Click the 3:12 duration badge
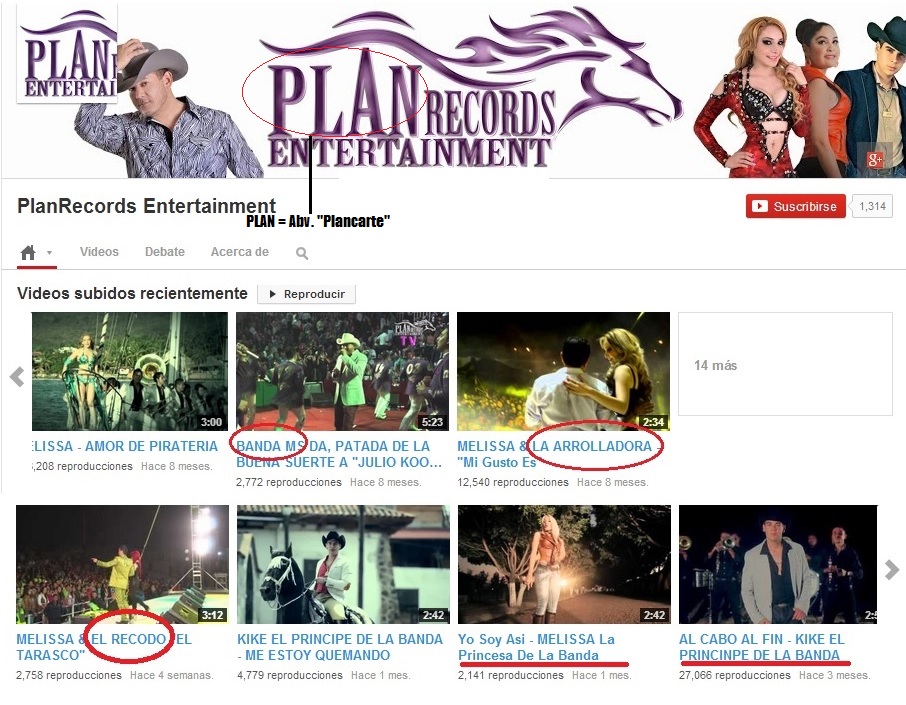Viewport: 906px width, 705px height. click(212, 615)
